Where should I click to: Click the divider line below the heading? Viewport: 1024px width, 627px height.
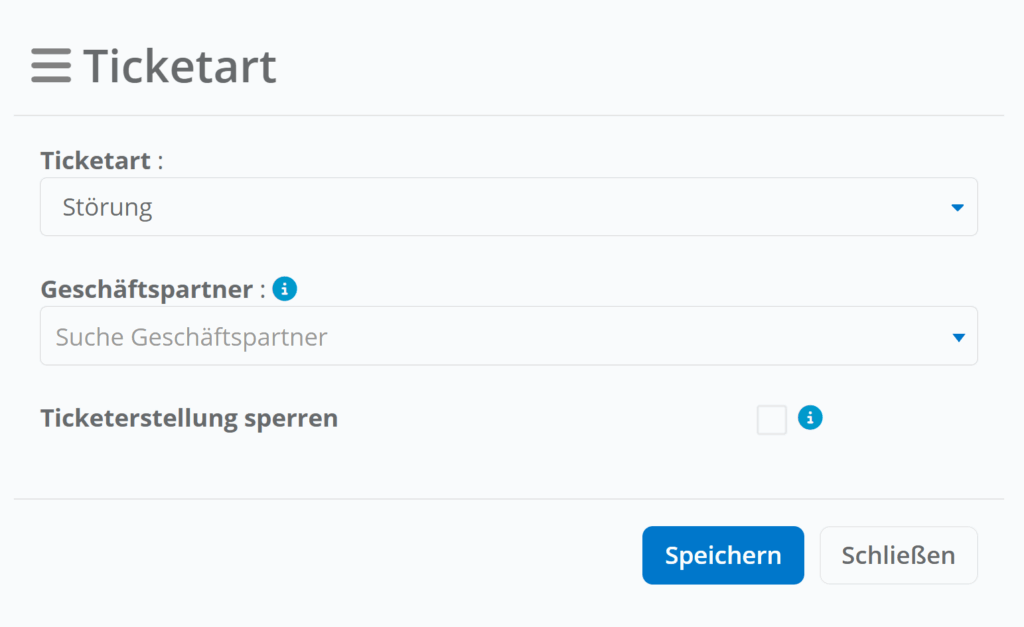tap(508, 116)
